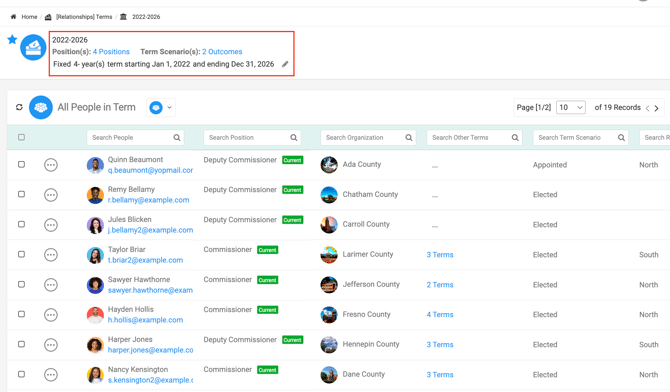Edit term dates with the pencil icon
The image size is (670, 392).
point(285,64)
